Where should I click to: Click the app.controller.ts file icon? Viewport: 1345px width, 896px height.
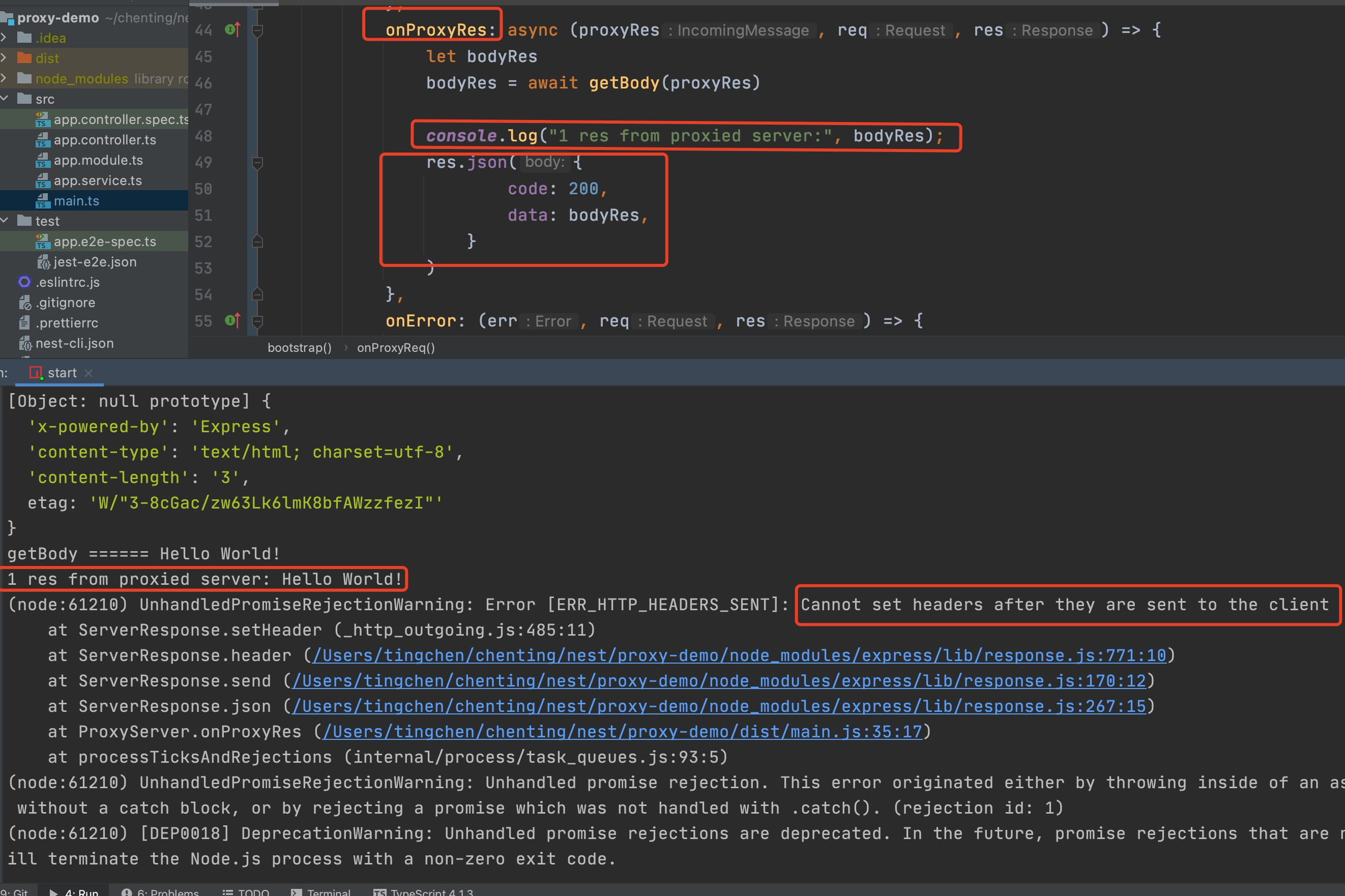tap(43, 140)
